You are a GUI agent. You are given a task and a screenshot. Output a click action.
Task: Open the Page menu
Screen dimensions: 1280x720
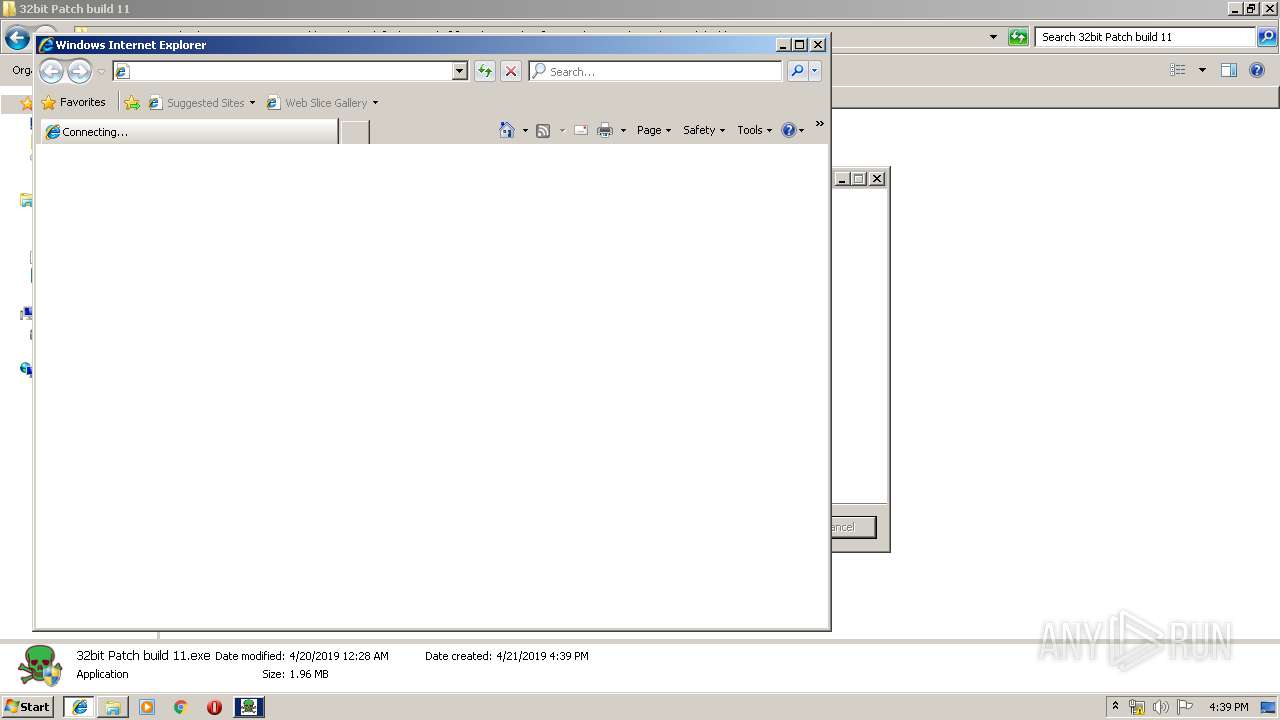tap(654, 130)
